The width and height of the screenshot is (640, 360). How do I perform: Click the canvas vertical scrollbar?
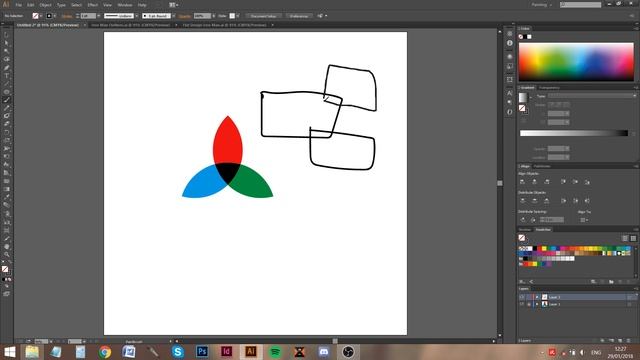coord(500,184)
